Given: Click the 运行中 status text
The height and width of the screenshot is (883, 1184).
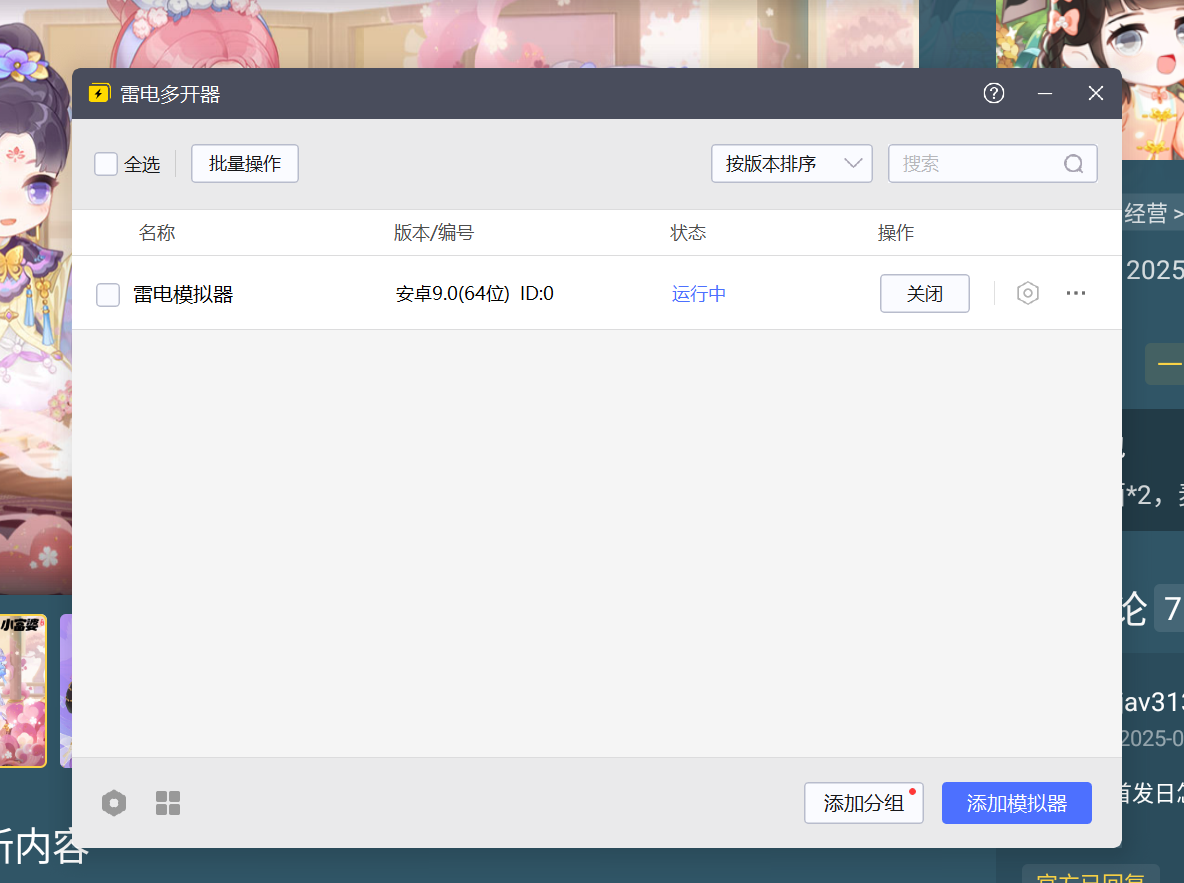Looking at the screenshot, I should click(x=698, y=294).
